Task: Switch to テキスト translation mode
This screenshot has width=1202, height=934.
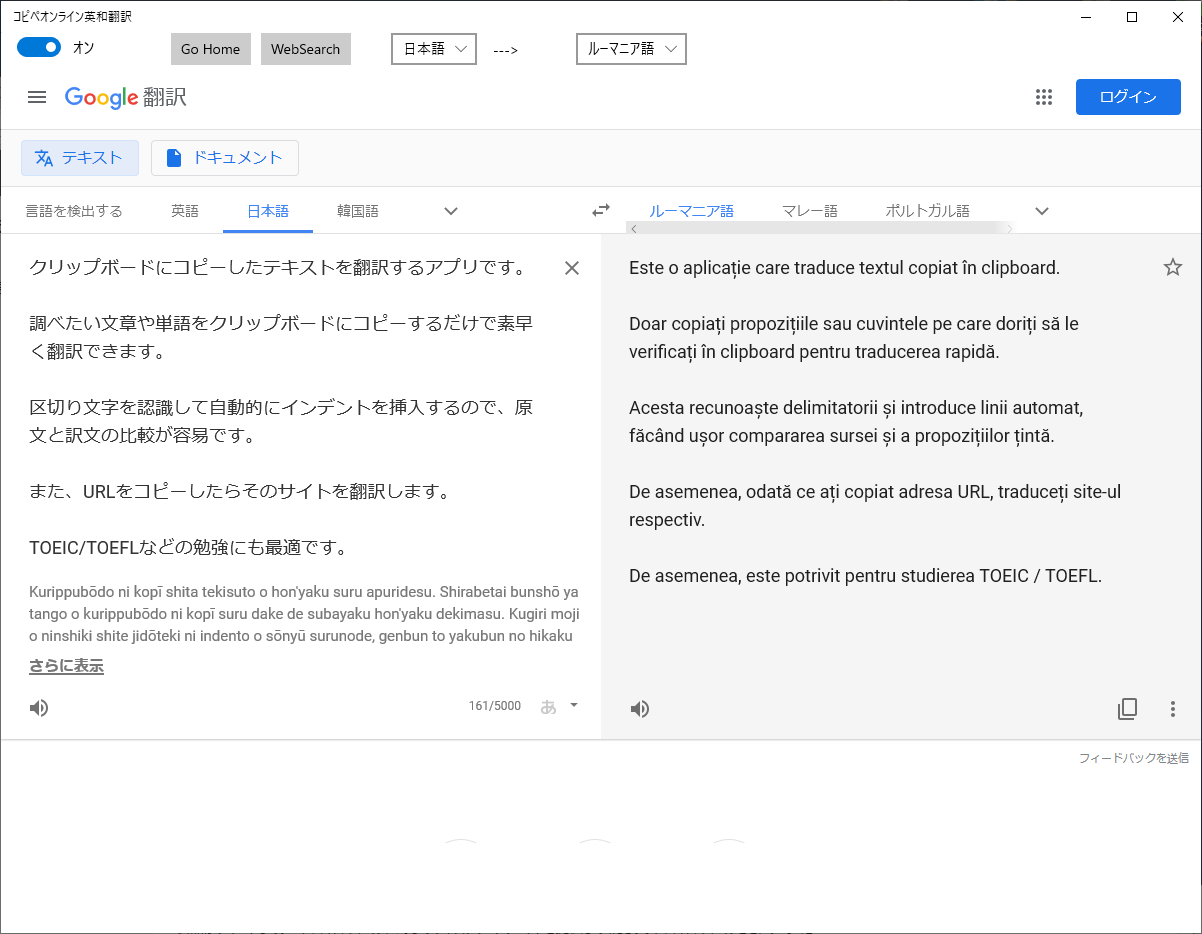Action: pyautogui.click(x=80, y=158)
